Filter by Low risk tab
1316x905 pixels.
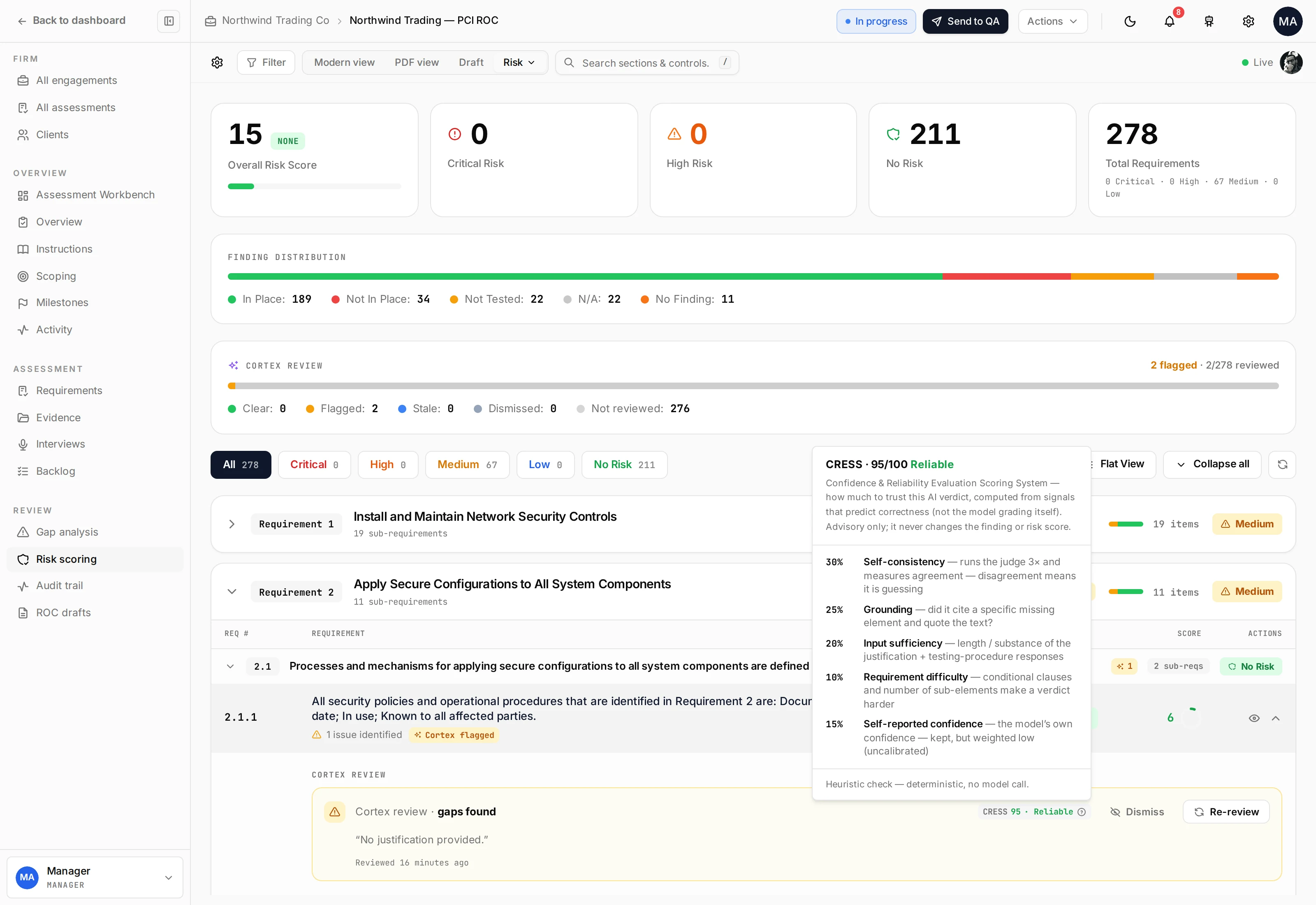tap(546, 465)
